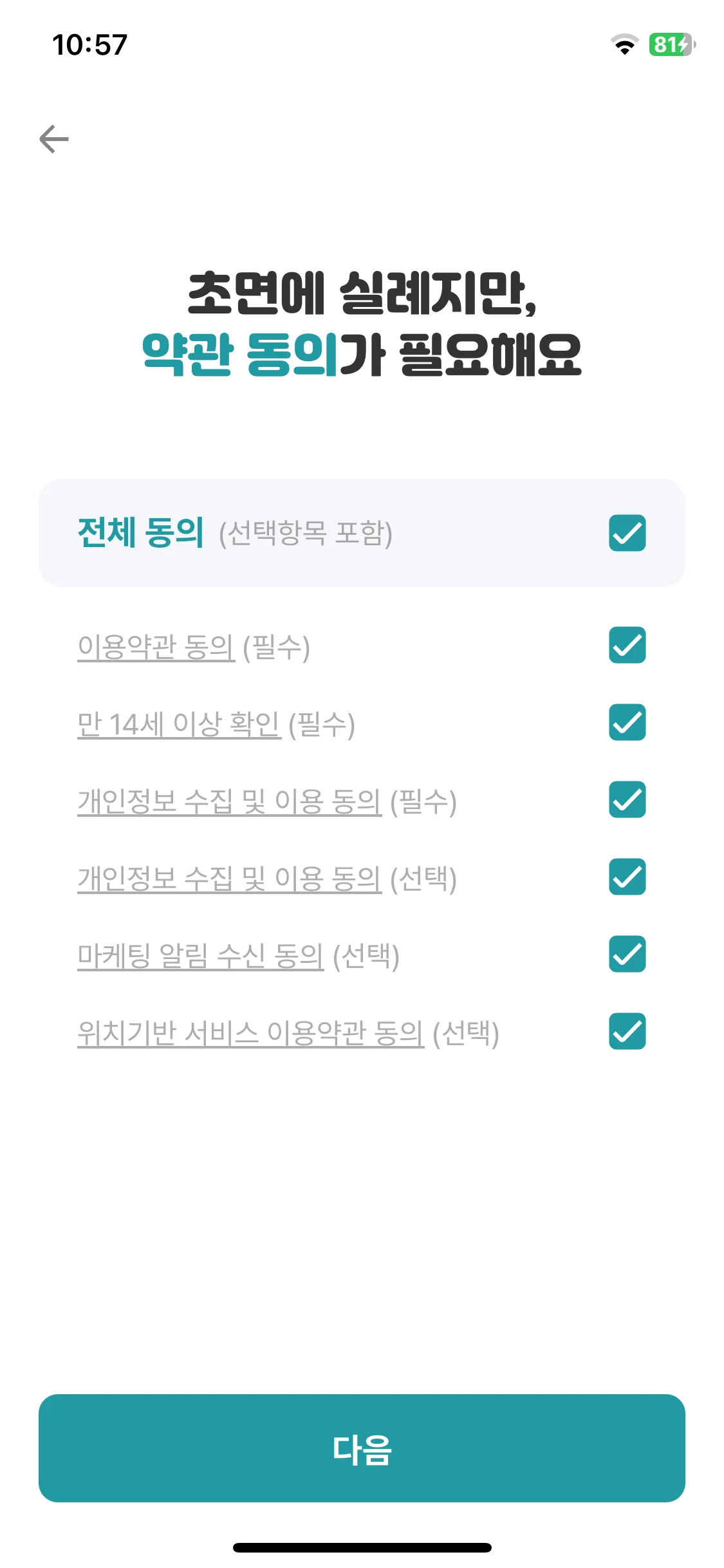Screen dimensions: 724x1568
Task: Open the 마케팅 알림 수신 동의 link
Action: (x=201, y=956)
